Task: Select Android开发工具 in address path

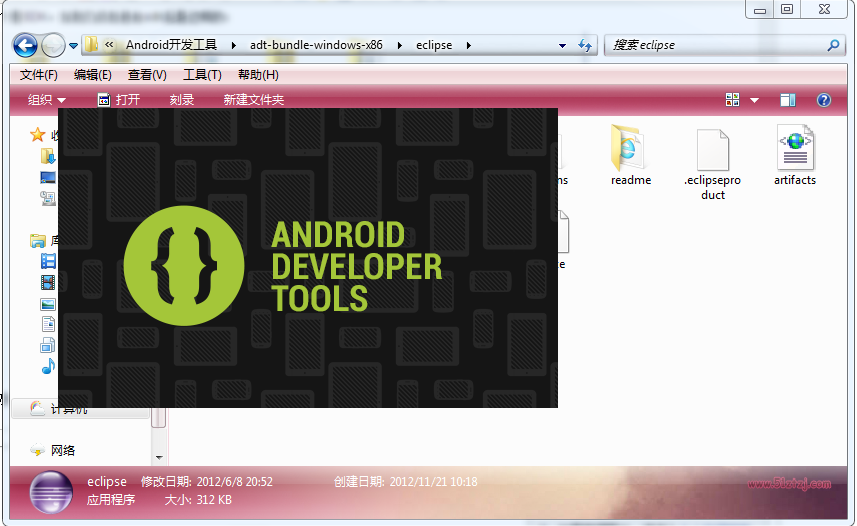Action: [x=172, y=45]
